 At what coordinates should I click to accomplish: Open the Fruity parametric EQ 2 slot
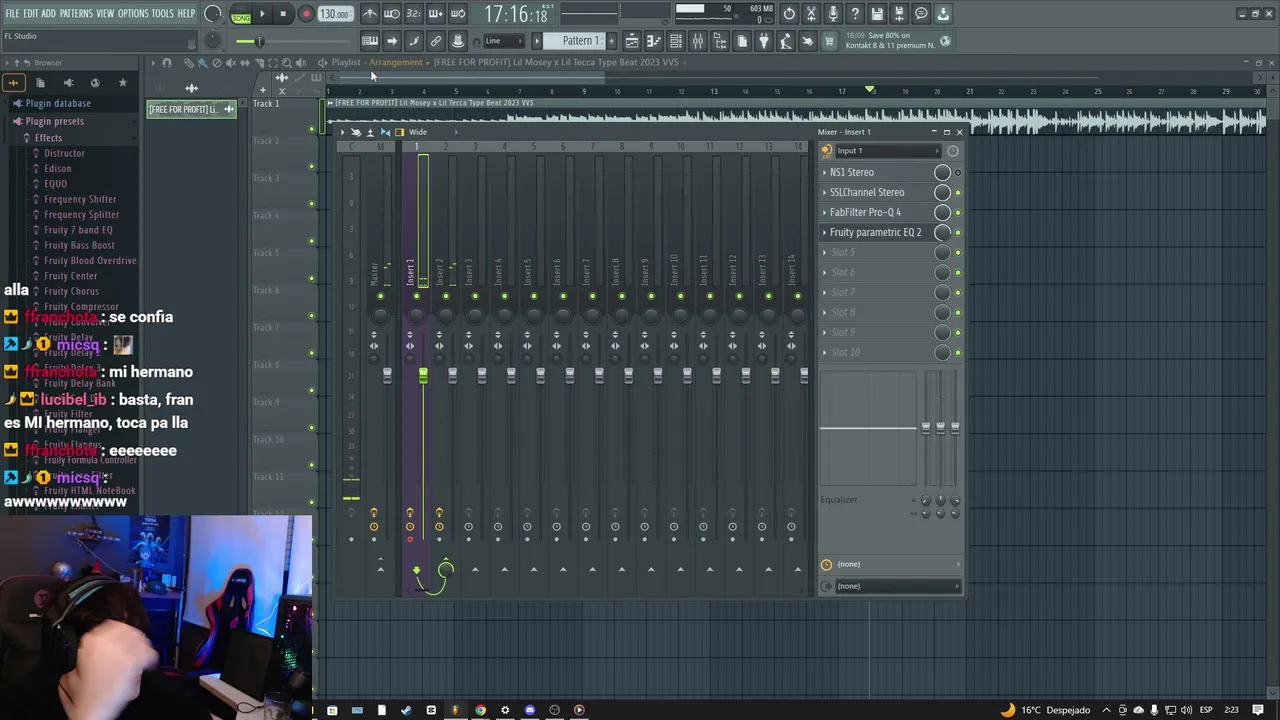click(876, 232)
